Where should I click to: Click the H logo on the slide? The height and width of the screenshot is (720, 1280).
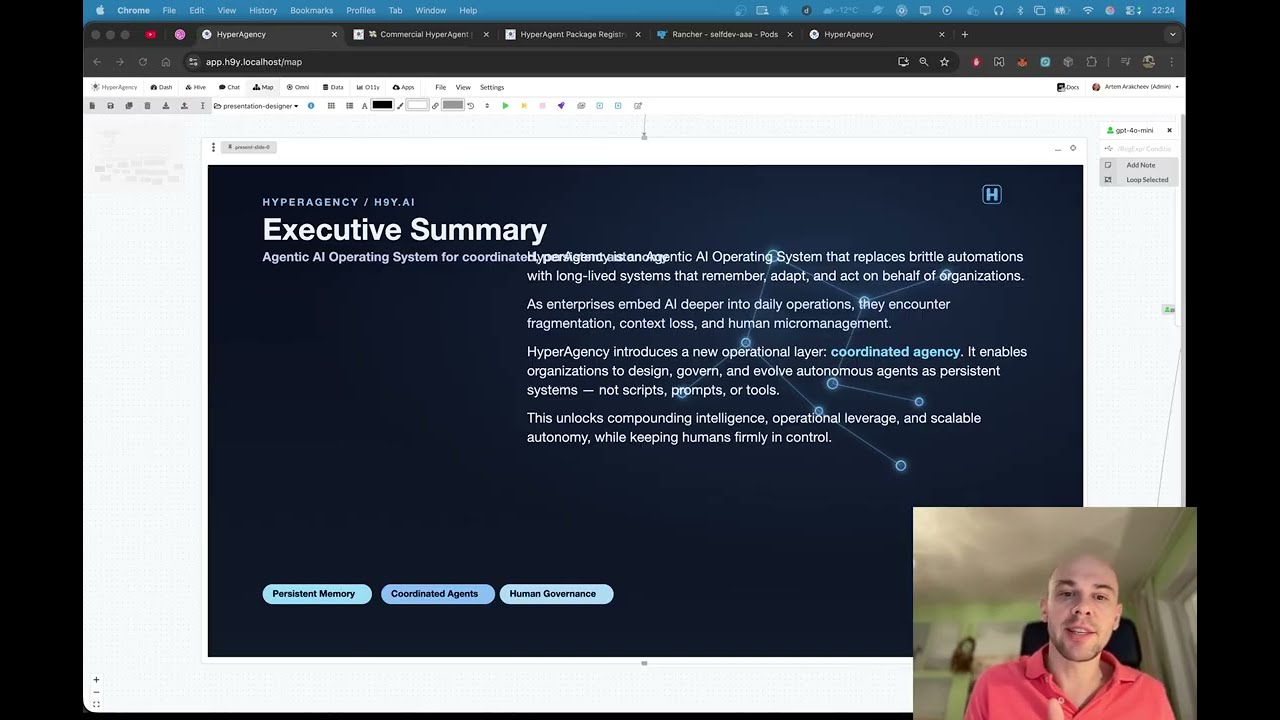[991, 194]
